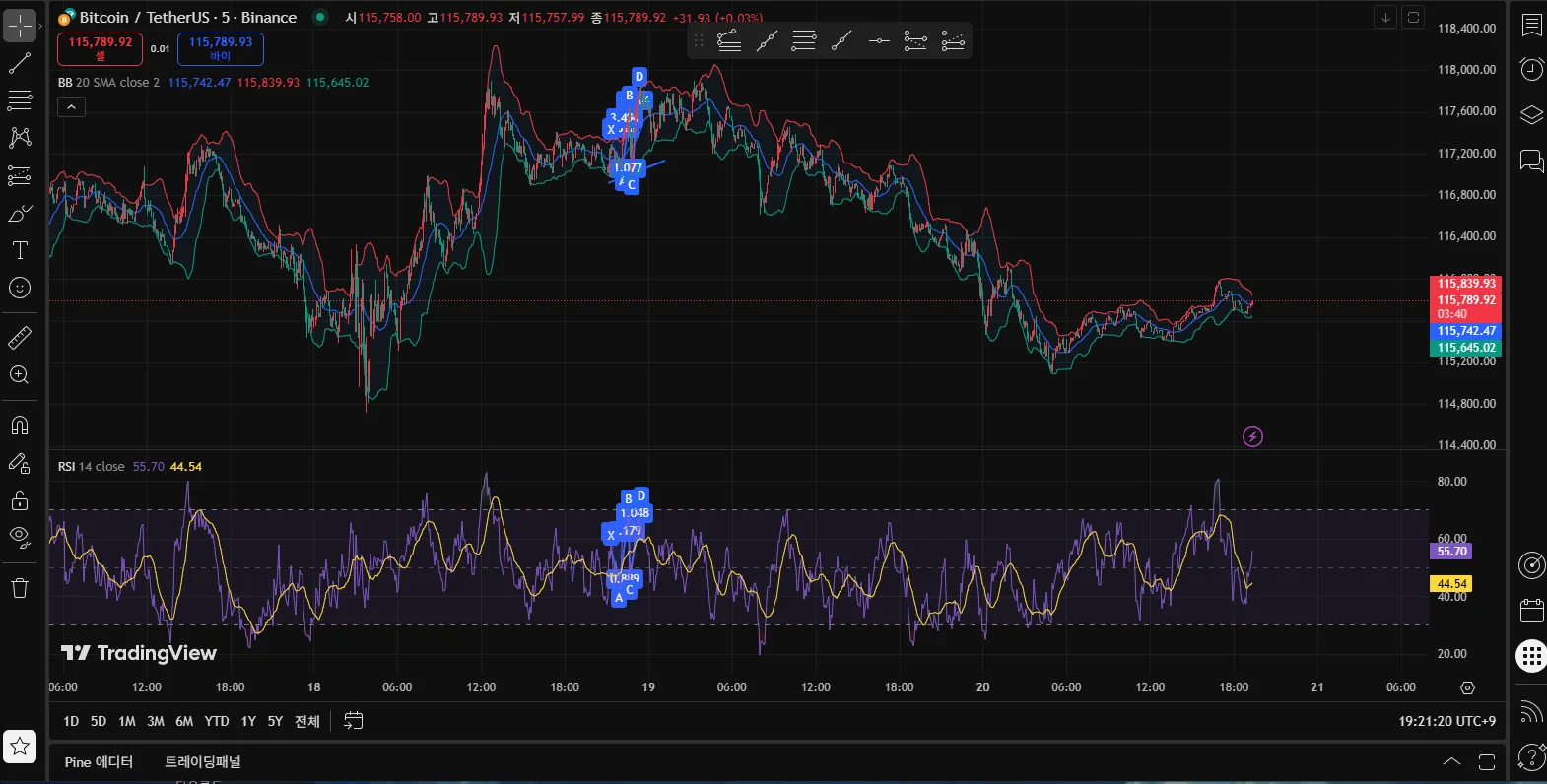Open the emoji icons tool

coord(20,288)
